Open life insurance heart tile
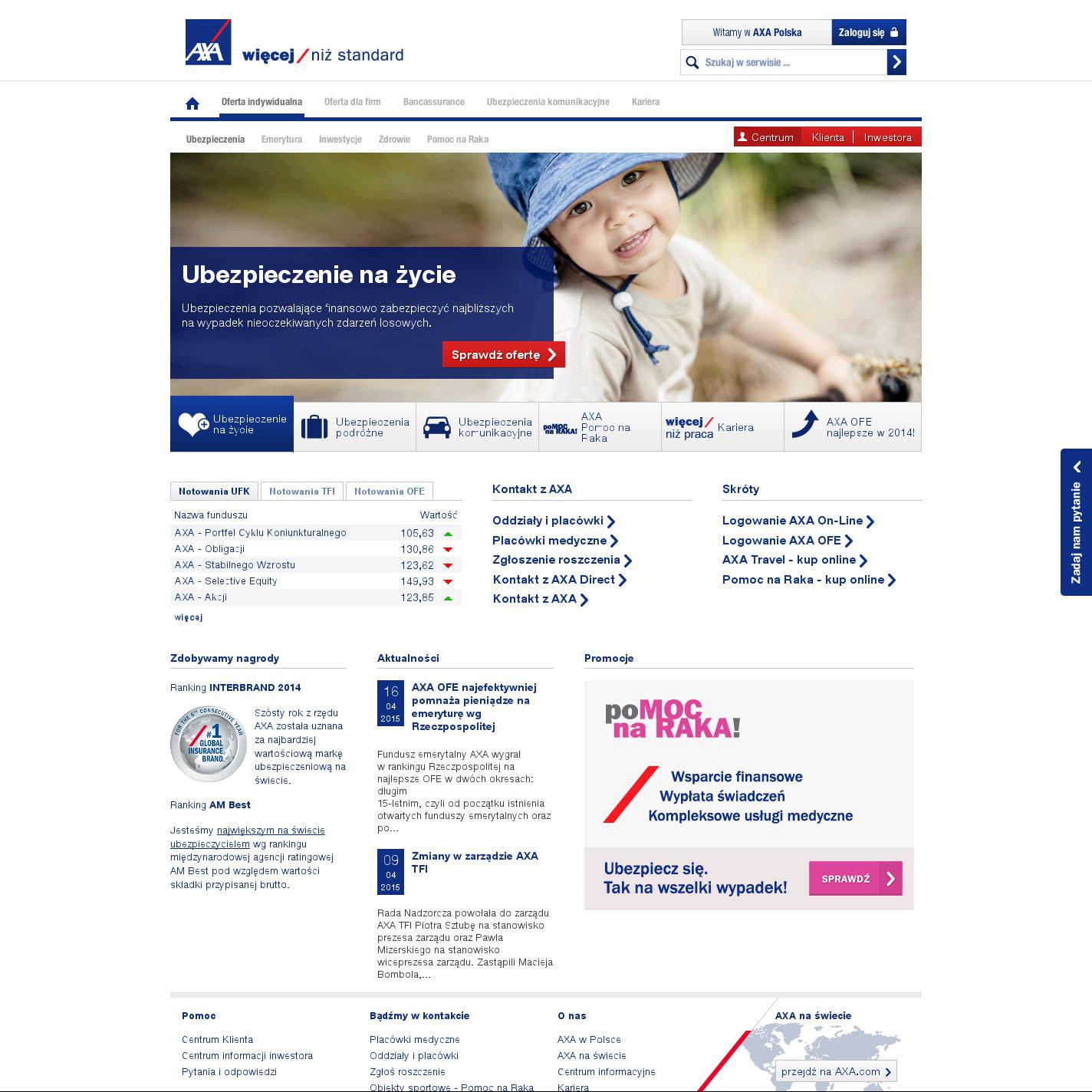Image resolution: width=1092 pixels, height=1092 pixels. coord(232,424)
